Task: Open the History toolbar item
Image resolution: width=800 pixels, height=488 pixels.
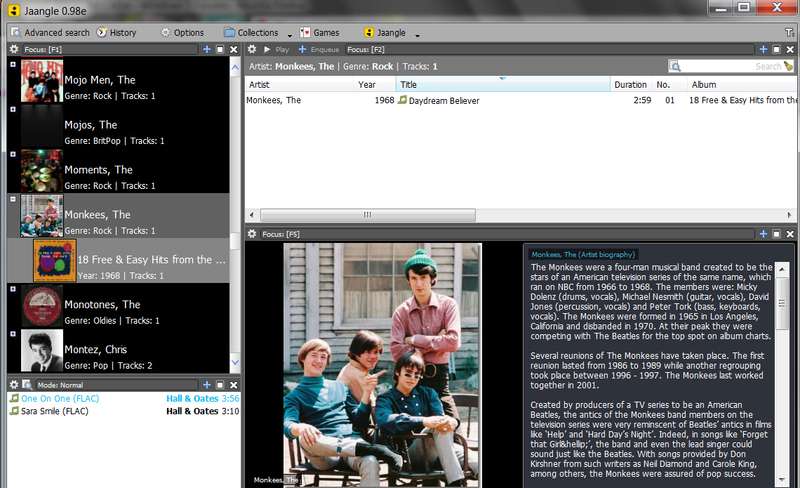Action: [x=117, y=33]
